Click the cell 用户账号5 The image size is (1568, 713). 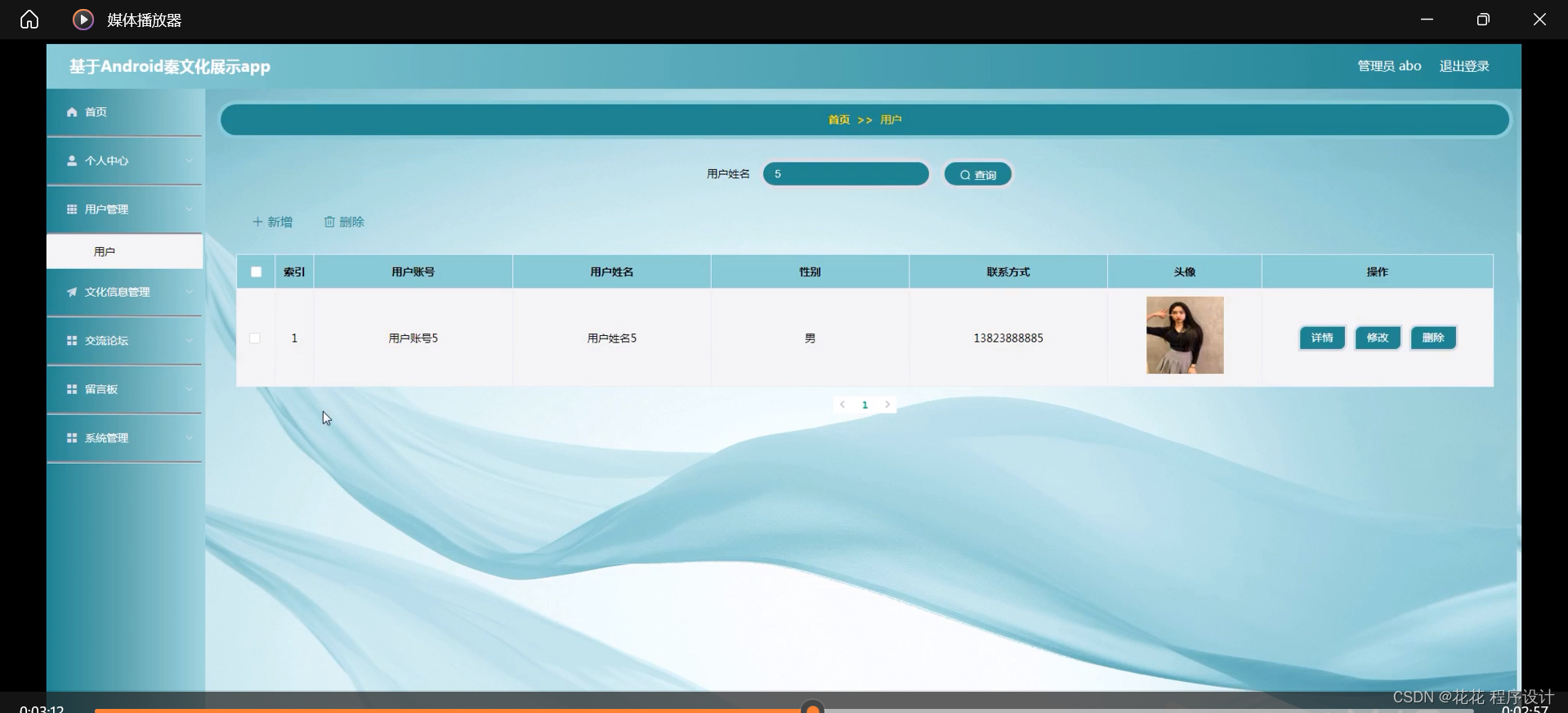pos(413,338)
